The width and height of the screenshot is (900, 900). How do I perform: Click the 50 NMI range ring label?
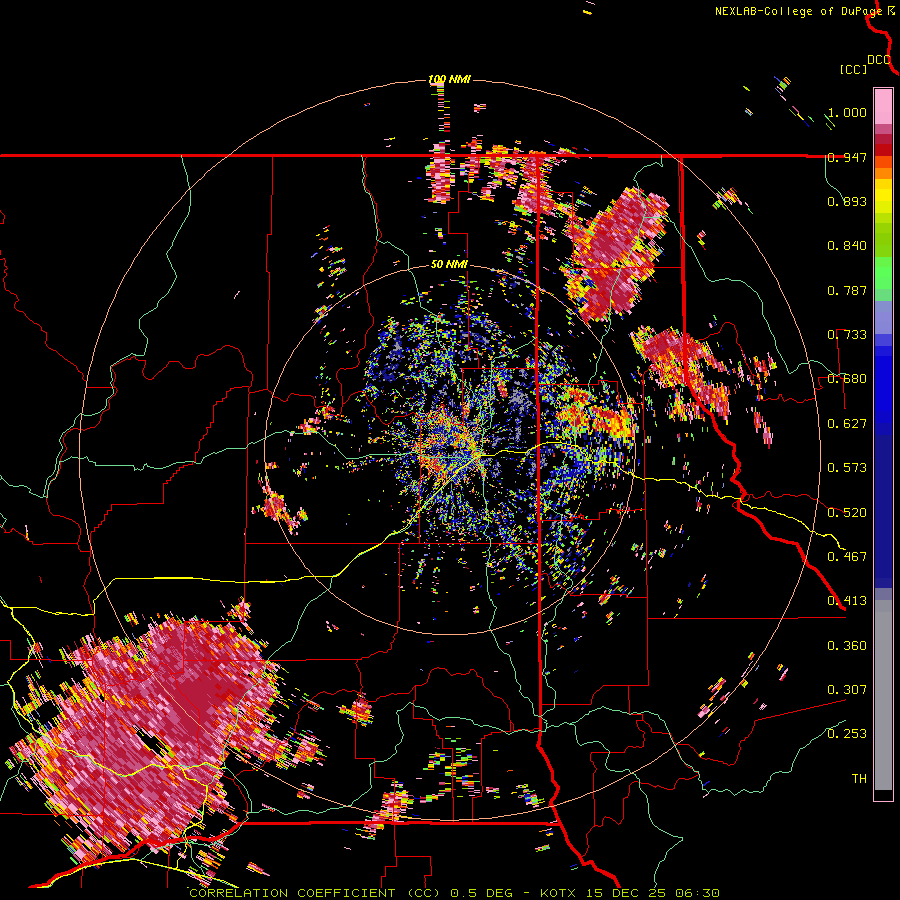click(x=449, y=265)
